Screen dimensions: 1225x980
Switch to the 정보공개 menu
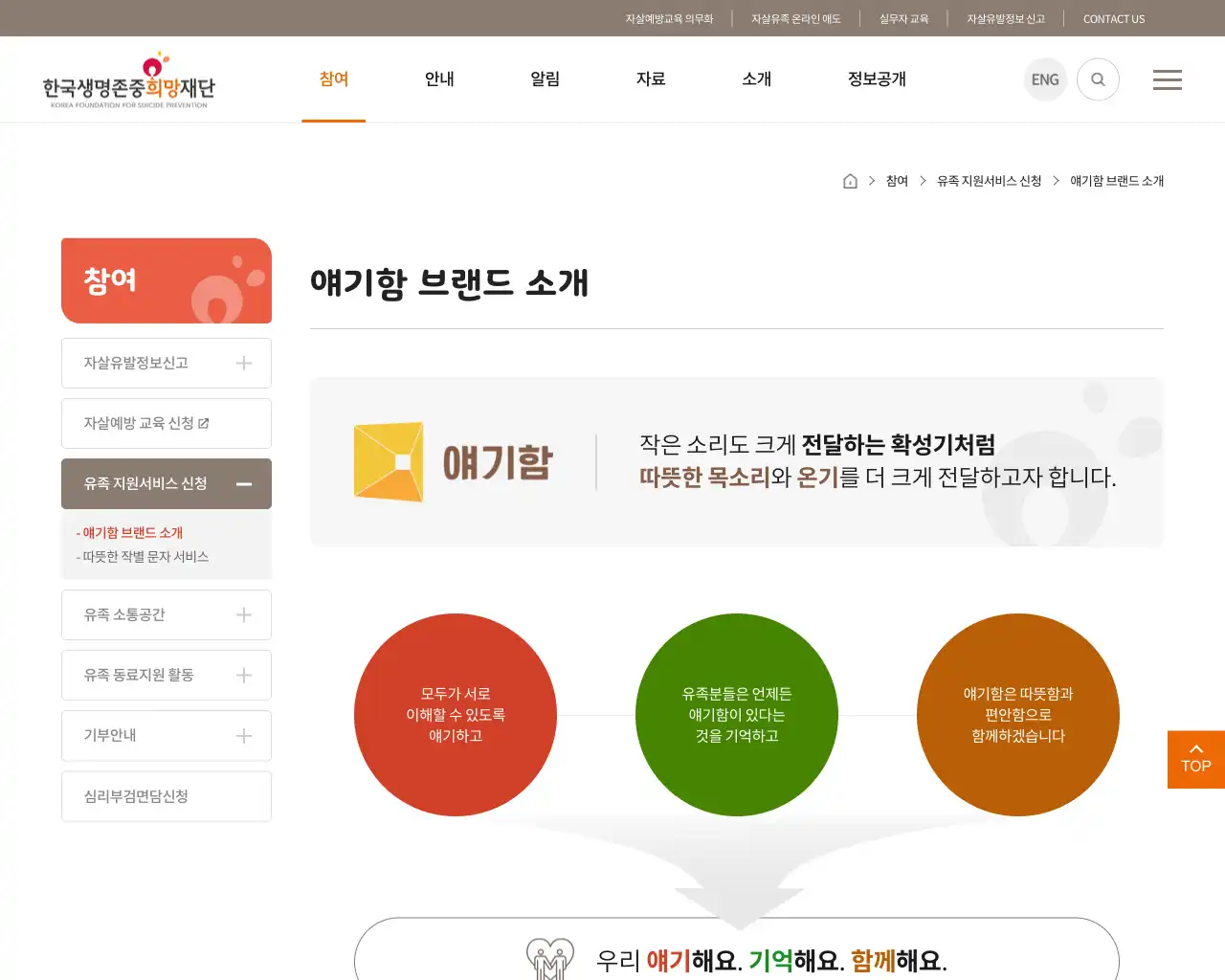click(x=876, y=79)
